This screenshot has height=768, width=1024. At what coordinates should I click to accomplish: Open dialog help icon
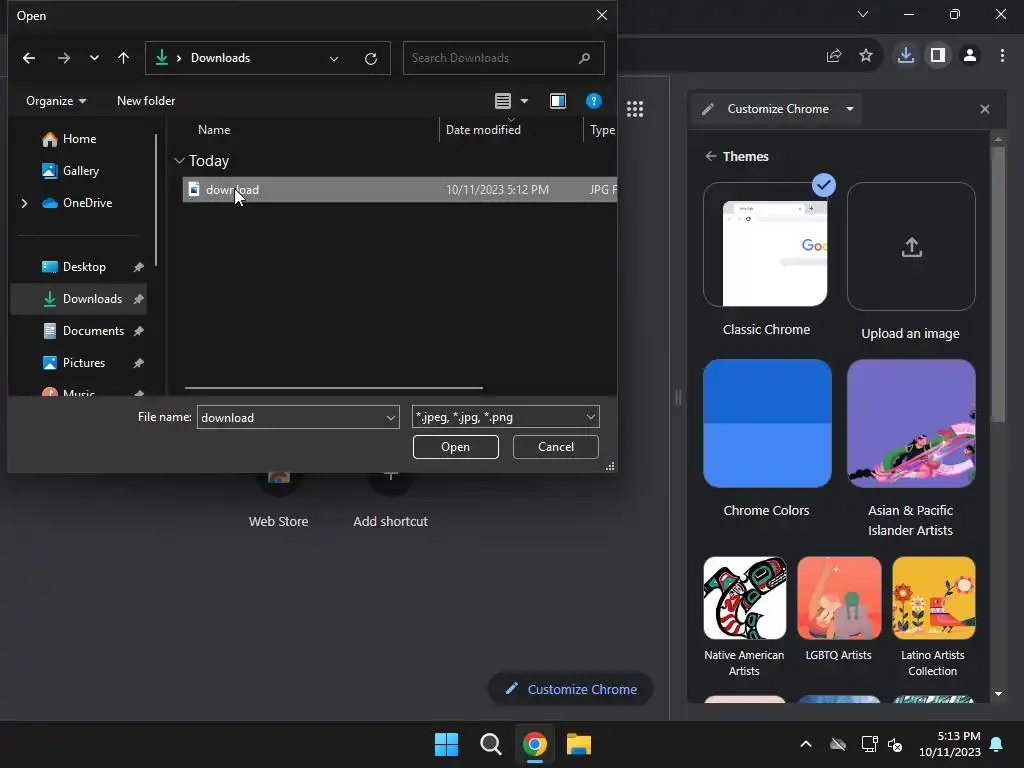tap(593, 101)
